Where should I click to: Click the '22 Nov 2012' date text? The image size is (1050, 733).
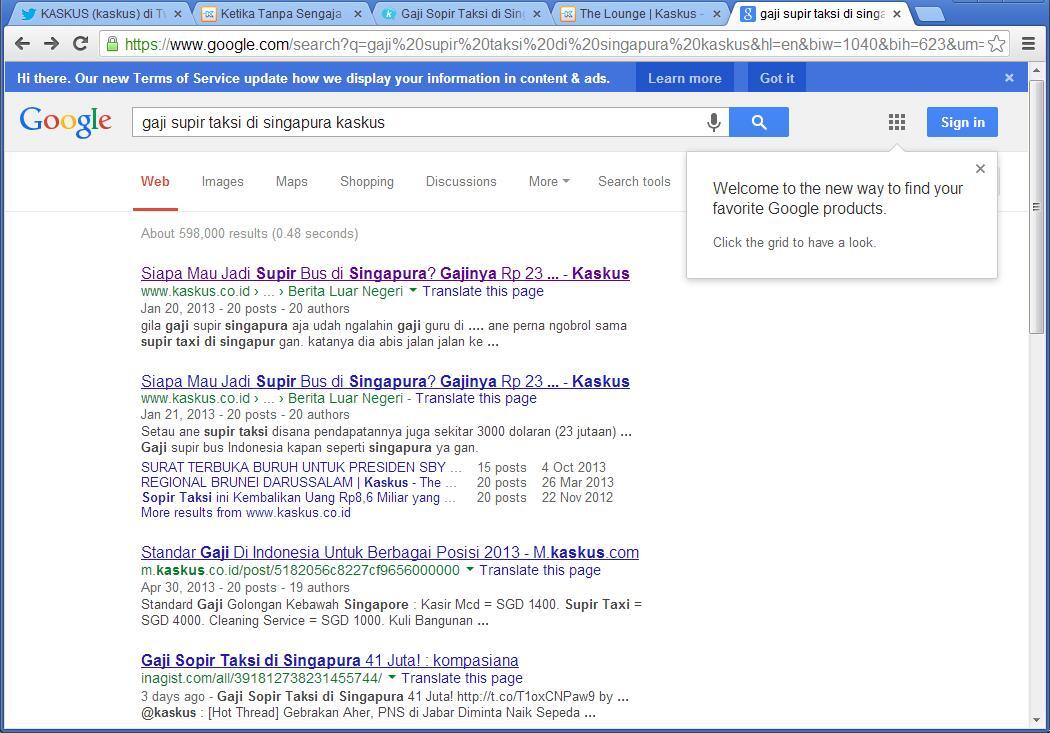577,497
